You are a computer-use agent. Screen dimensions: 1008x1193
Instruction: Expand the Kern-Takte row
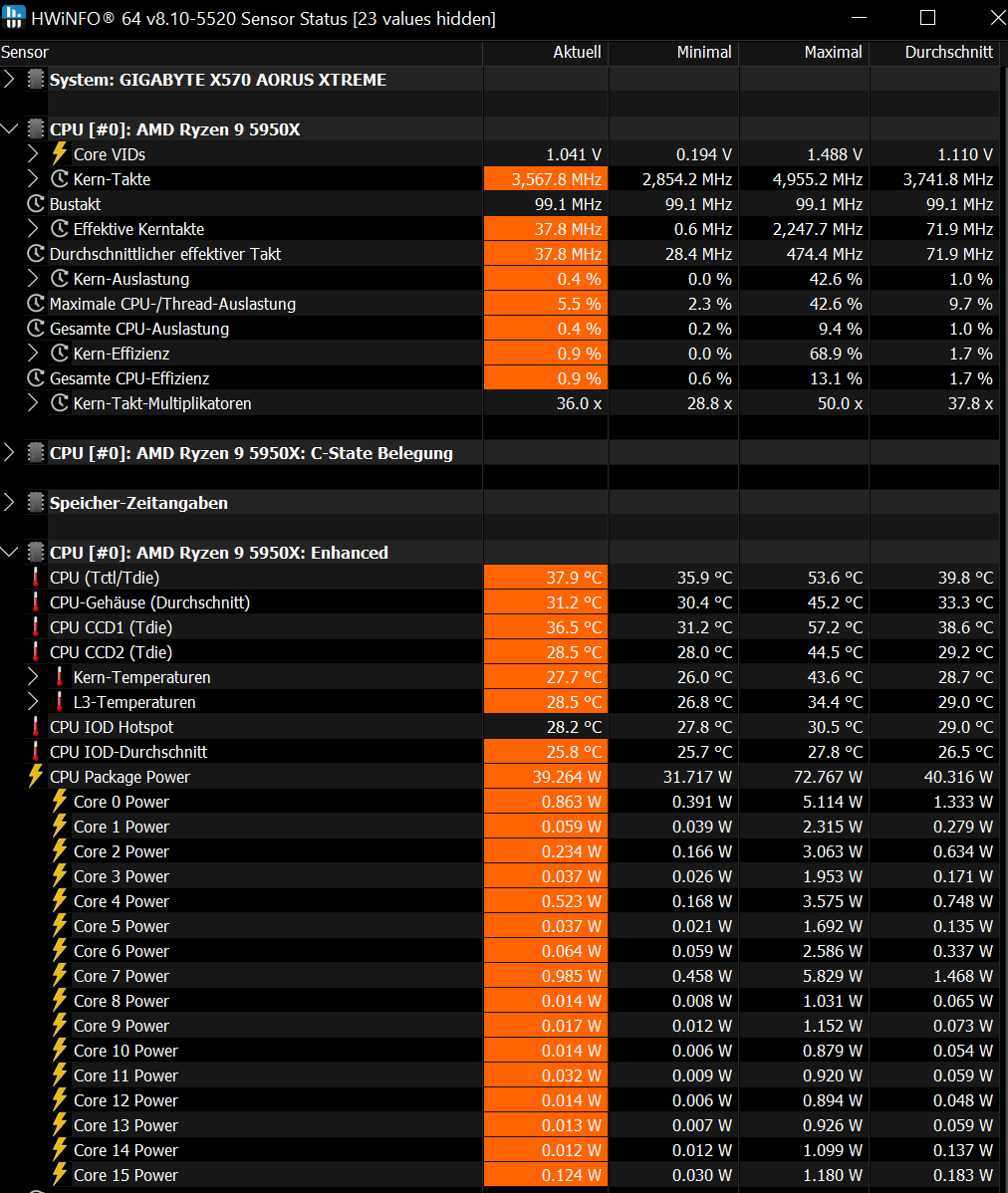click(33, 179)
